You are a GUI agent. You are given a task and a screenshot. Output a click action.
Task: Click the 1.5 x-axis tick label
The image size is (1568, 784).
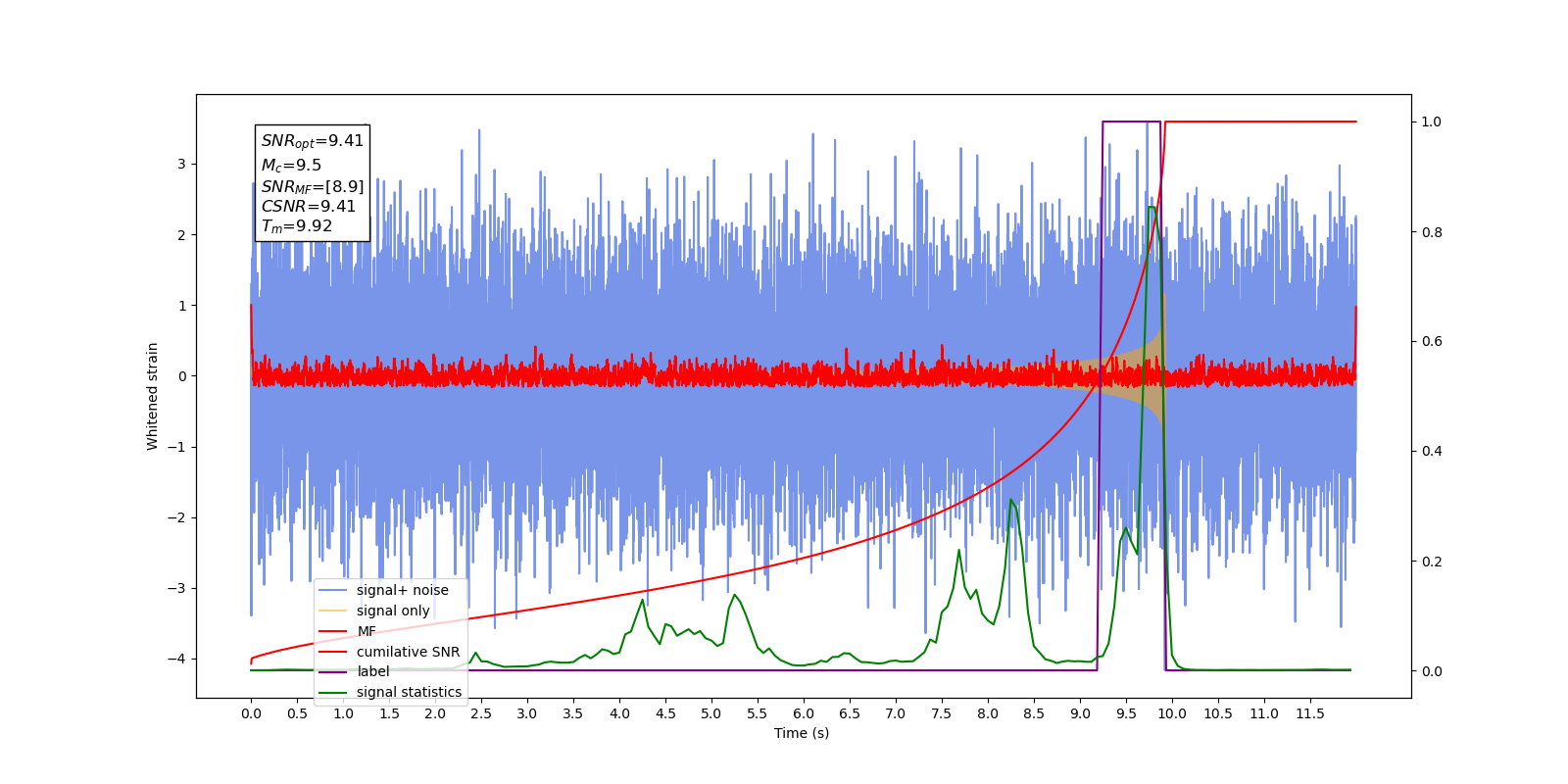tap(389, 713)
